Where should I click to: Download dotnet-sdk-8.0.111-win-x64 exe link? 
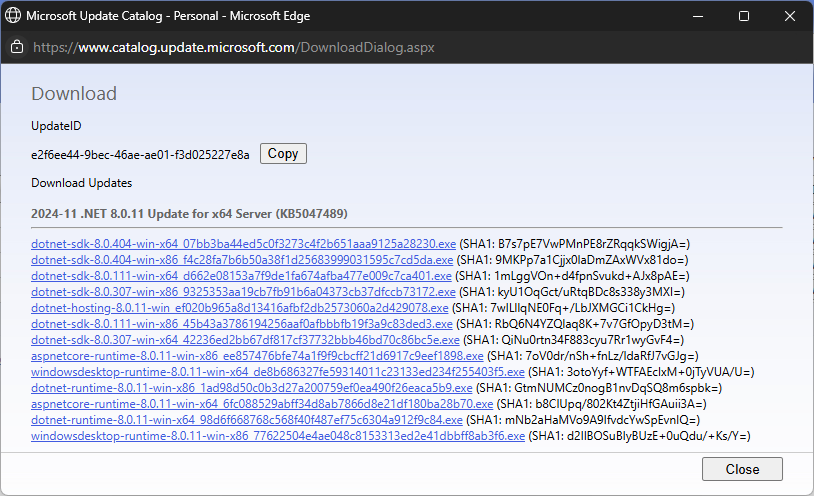(x=241, y=276)
